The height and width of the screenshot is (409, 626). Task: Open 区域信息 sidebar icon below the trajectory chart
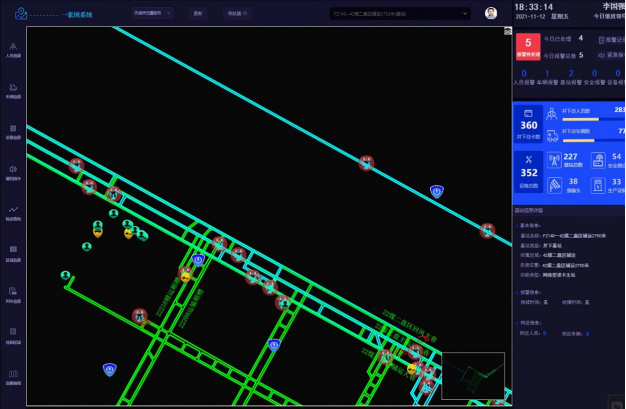click(x=13, y=250)
